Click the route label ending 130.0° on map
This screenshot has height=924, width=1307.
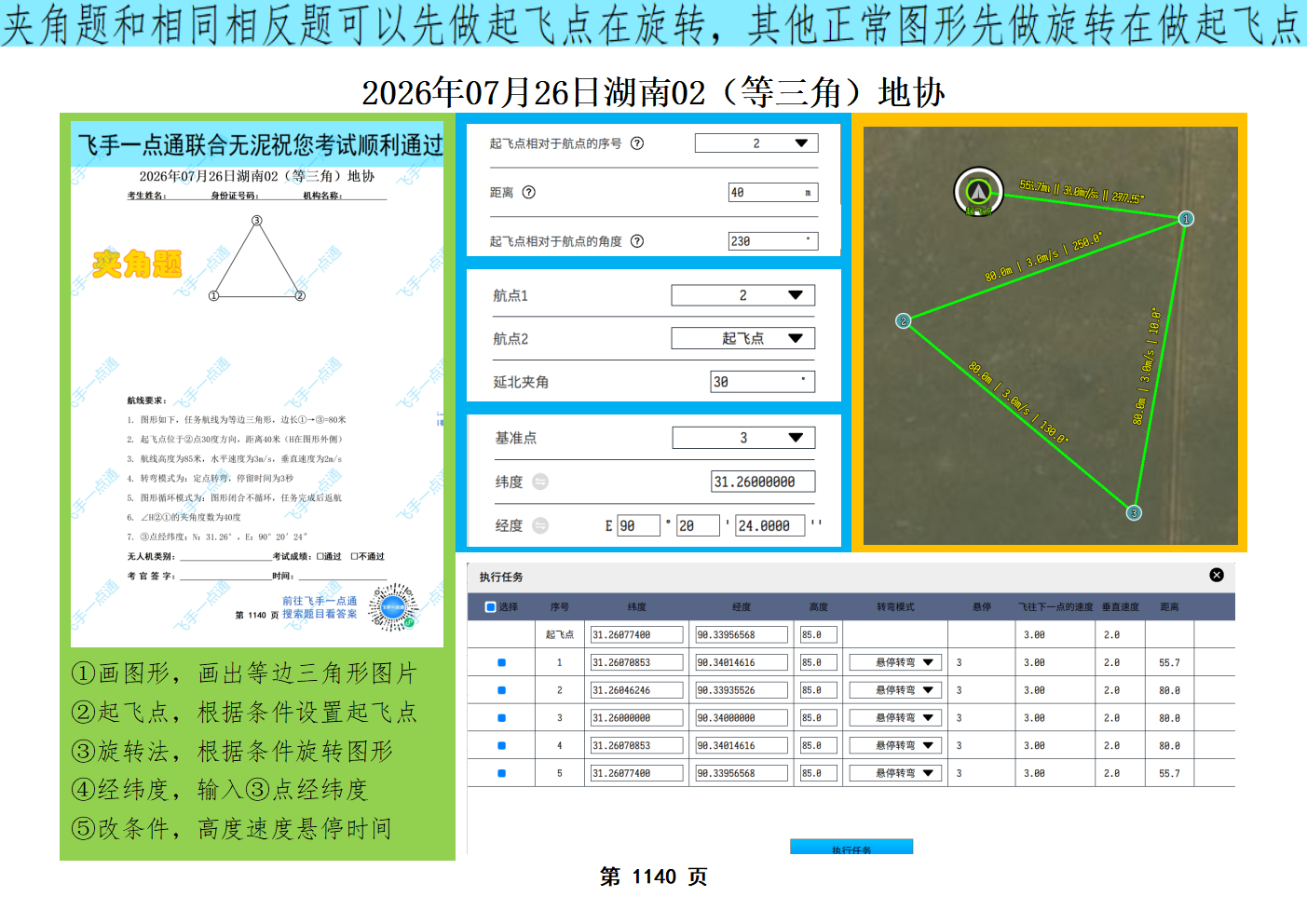click(x=1018, y=402)
